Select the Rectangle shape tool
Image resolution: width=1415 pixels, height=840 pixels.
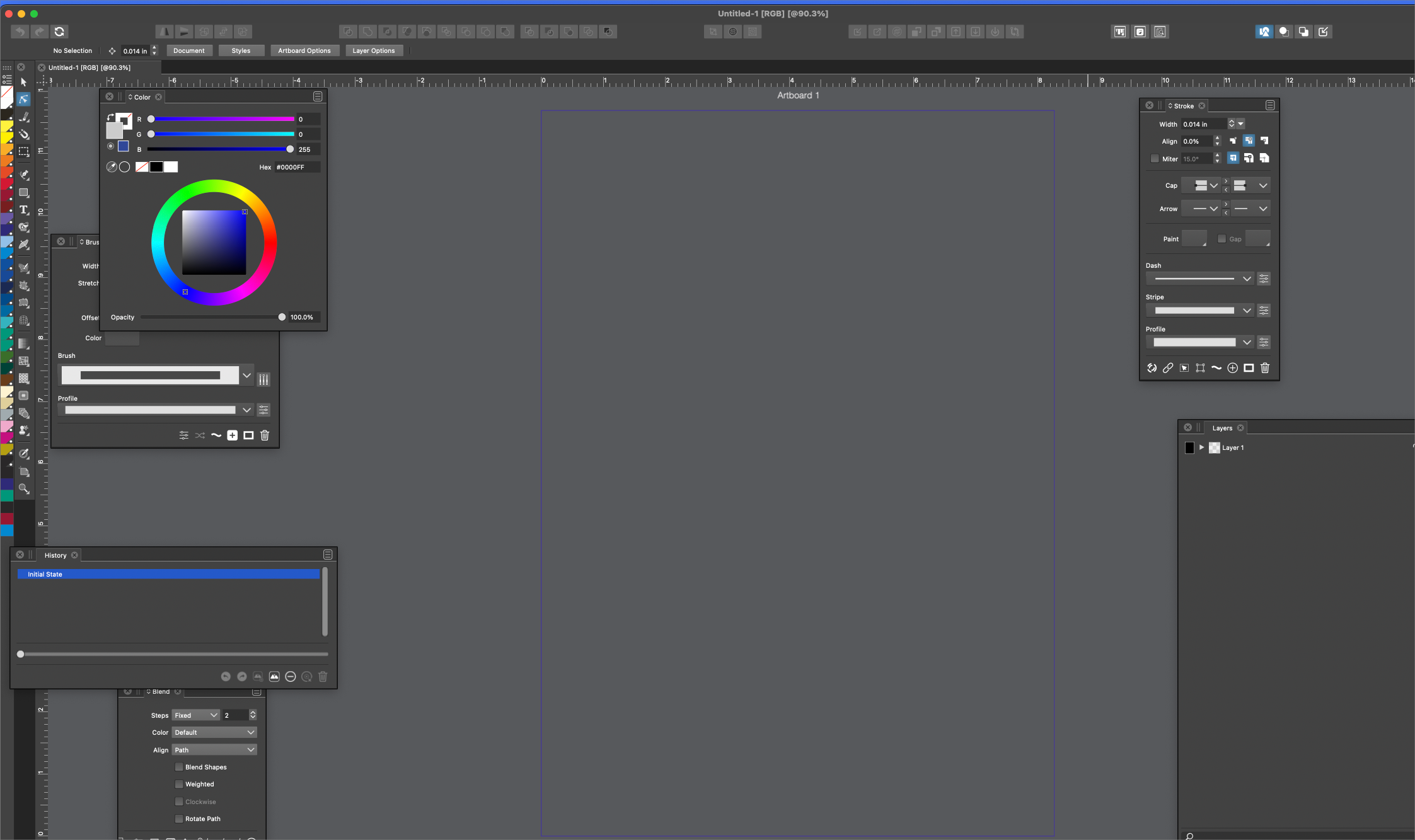point(24,193)
